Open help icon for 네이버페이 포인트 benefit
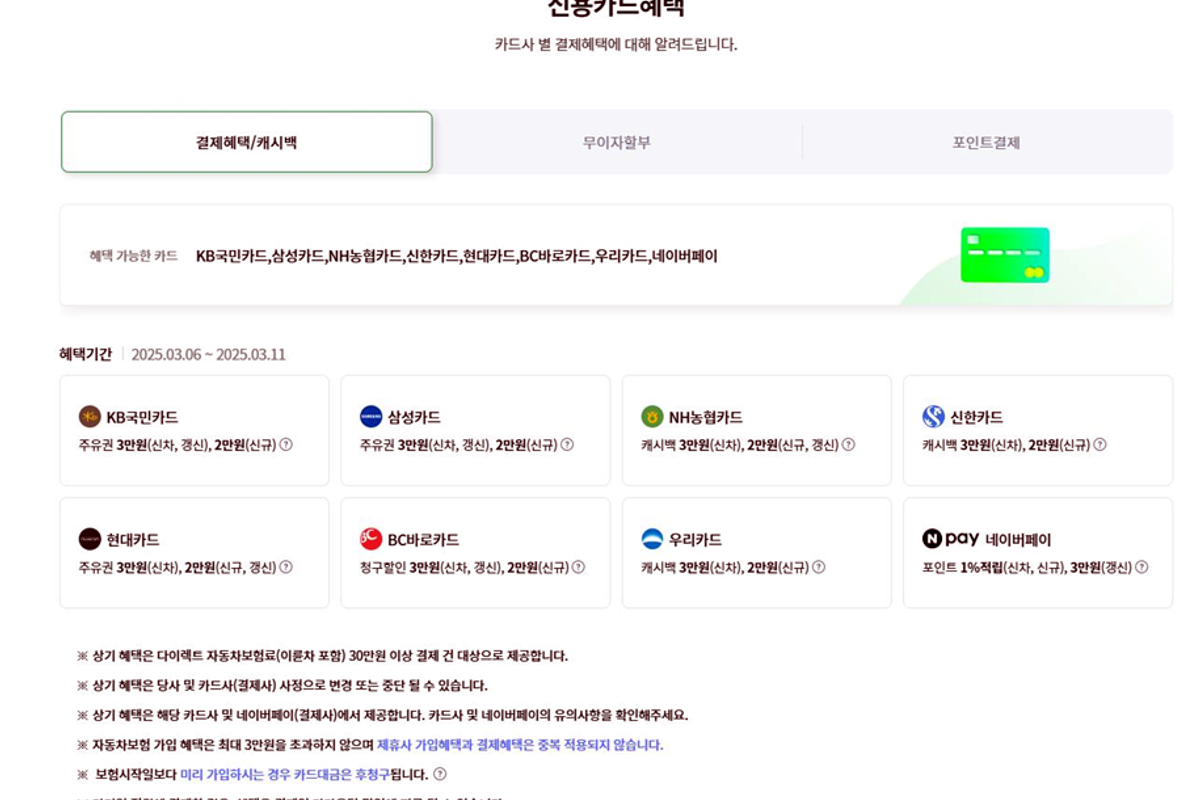Viewport: 1200px width, 800px height. (1141, 567)
